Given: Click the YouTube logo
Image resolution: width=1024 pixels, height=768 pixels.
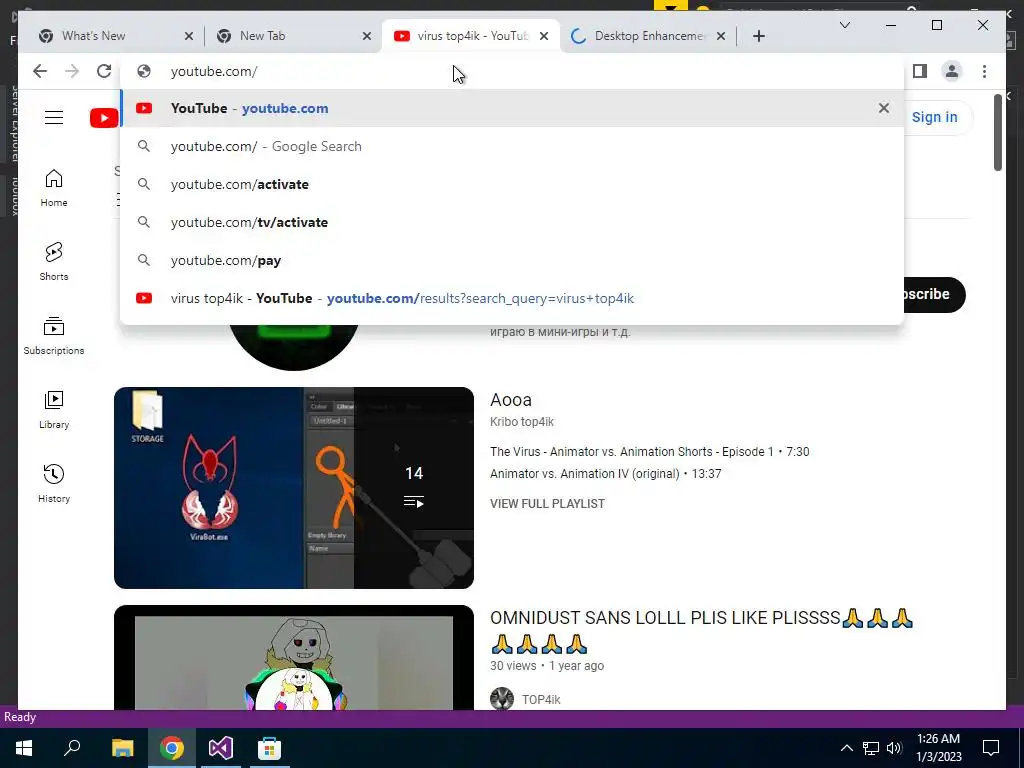Looking at the screenshot, I should 104,118.
